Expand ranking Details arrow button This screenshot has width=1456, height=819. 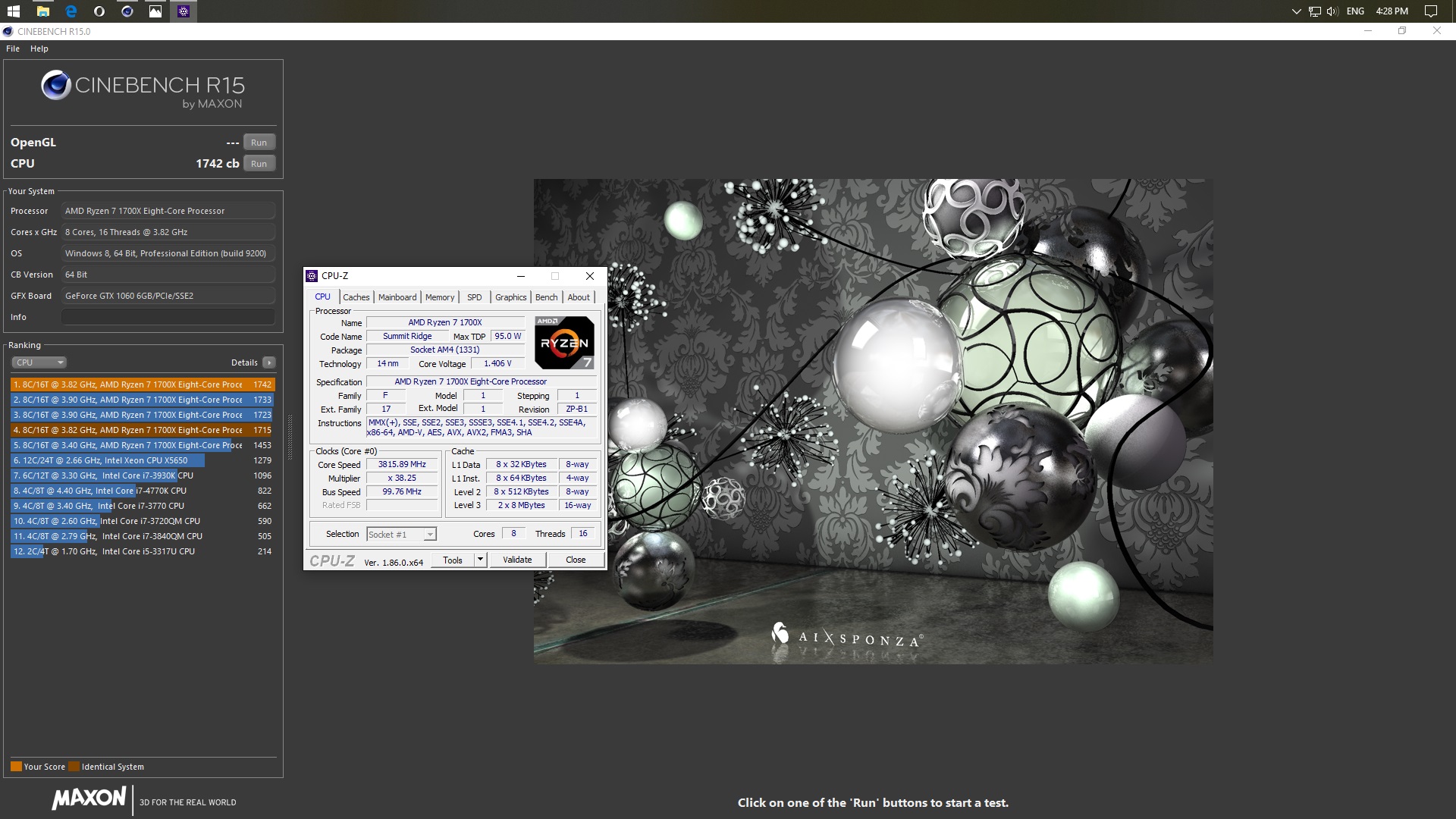(268, 362)
